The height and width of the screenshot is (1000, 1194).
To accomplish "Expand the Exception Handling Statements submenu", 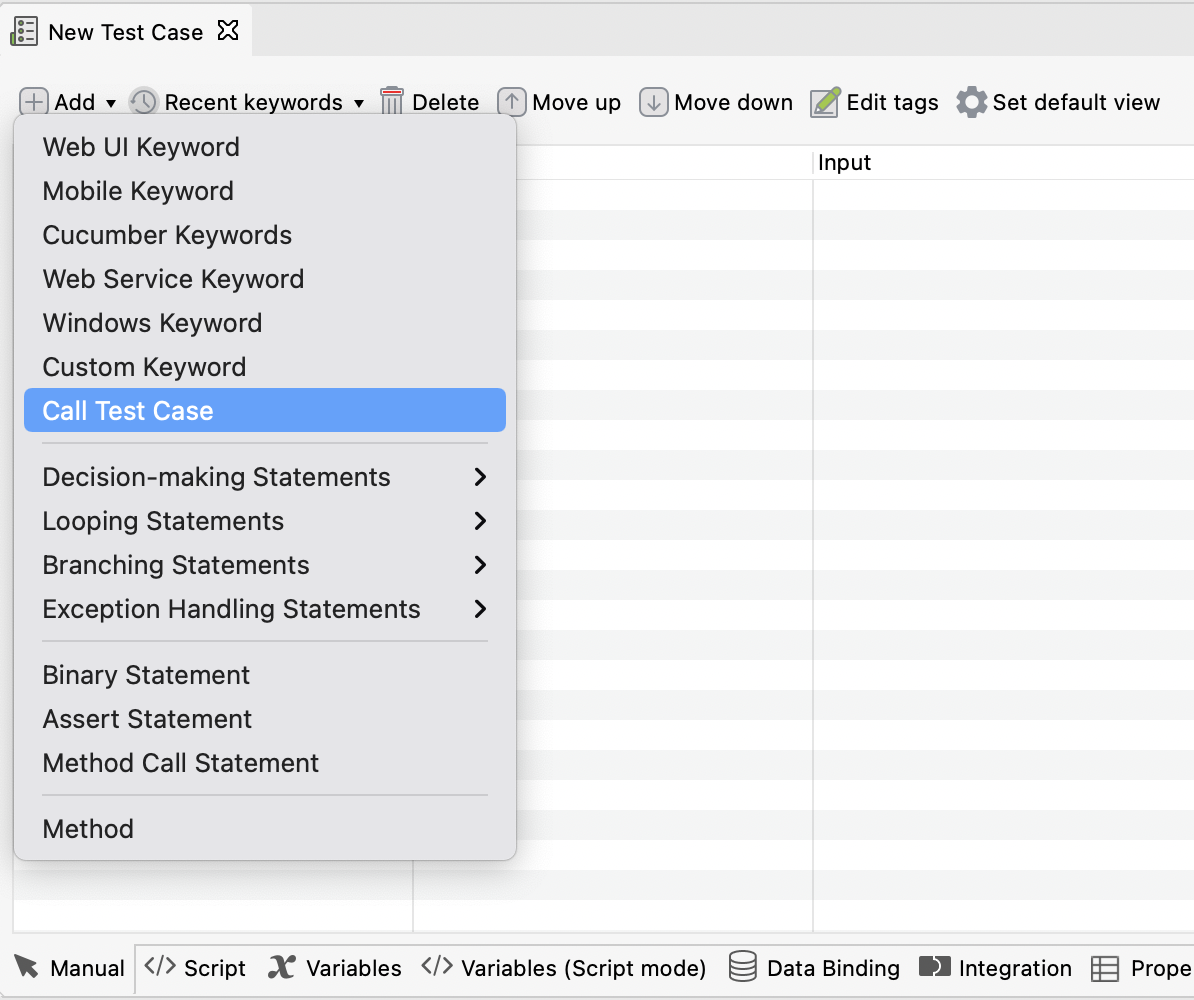I will pyautogui.click(x=481, y=609).
